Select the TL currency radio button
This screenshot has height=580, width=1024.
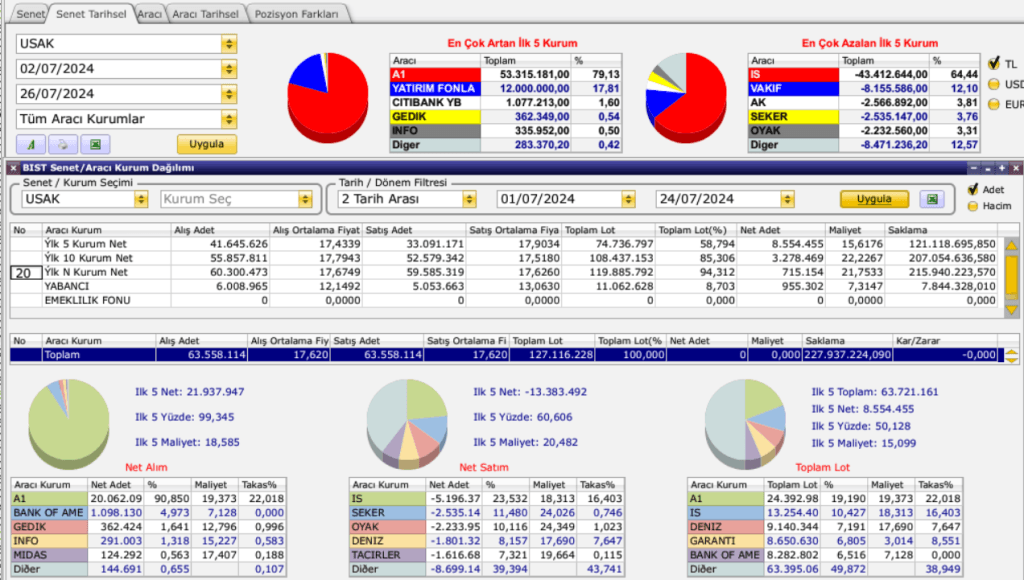pos(994,63)
